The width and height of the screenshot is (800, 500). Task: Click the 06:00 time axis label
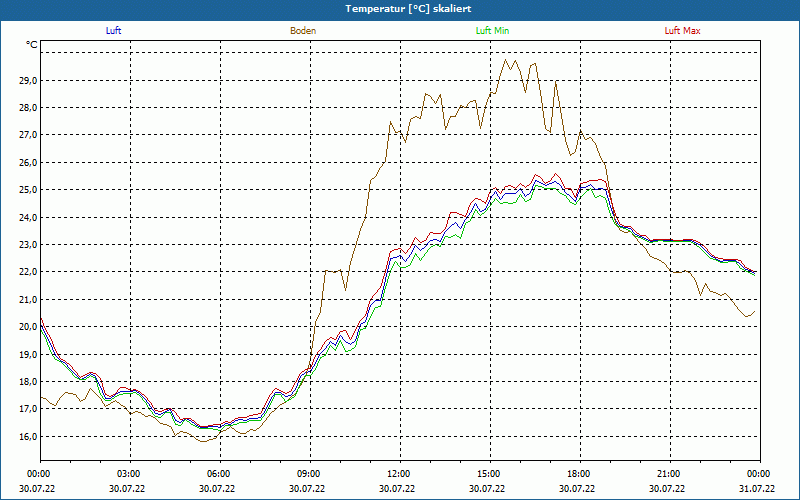tap(220, 474)
